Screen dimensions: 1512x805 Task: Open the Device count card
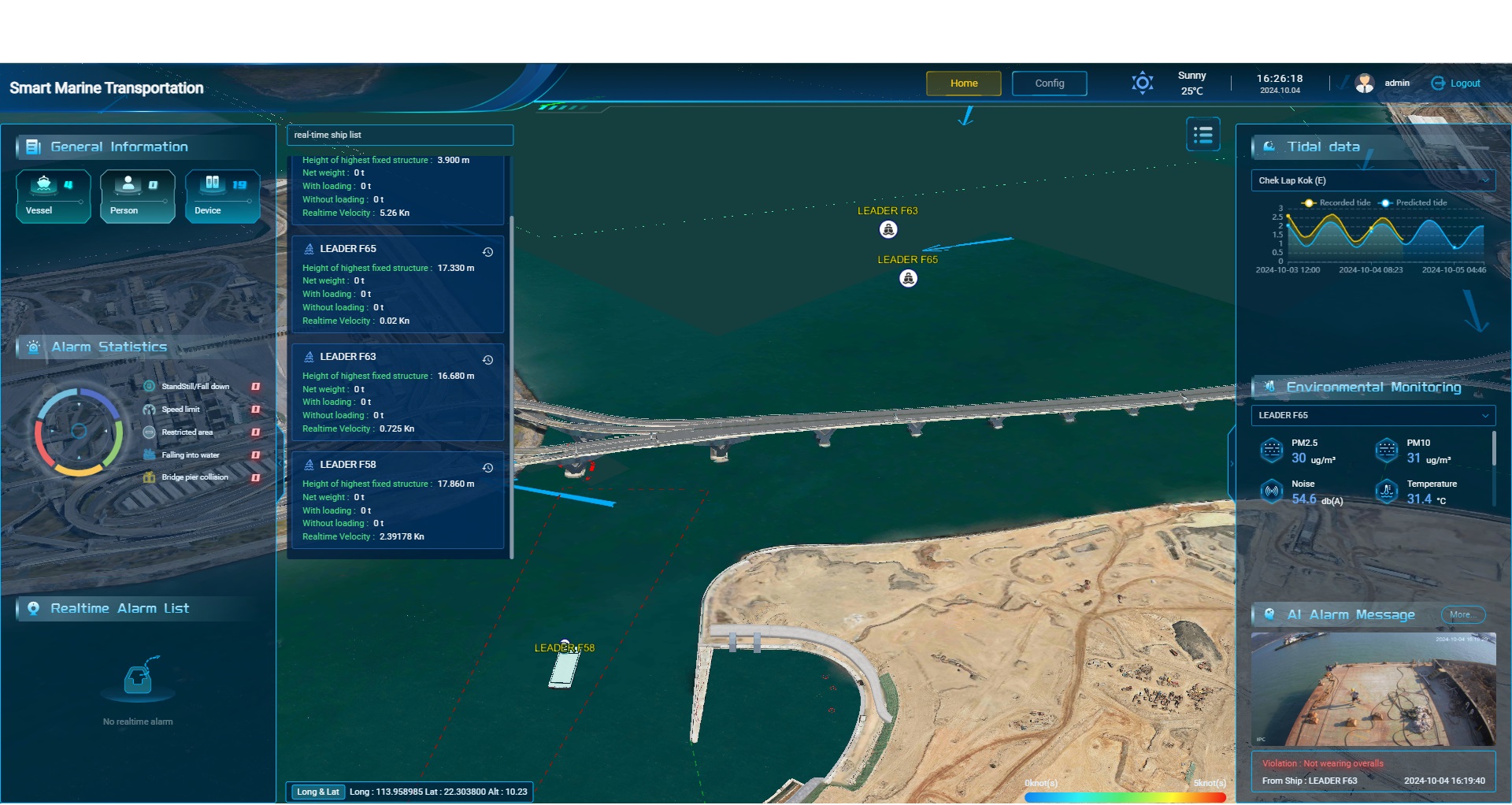[222, 196]
